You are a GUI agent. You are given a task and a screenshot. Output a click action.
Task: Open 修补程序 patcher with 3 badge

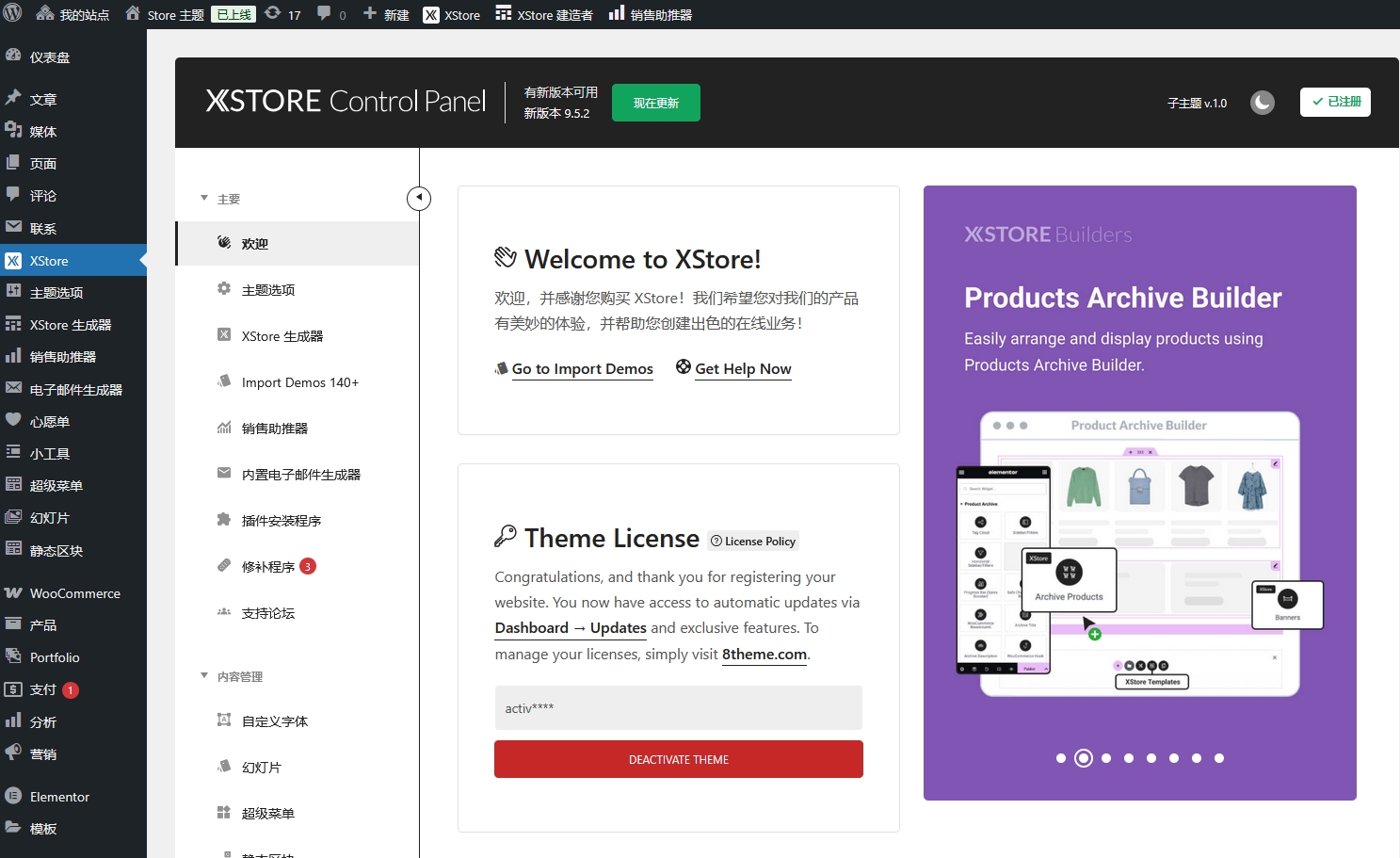(x=298, y=567)
